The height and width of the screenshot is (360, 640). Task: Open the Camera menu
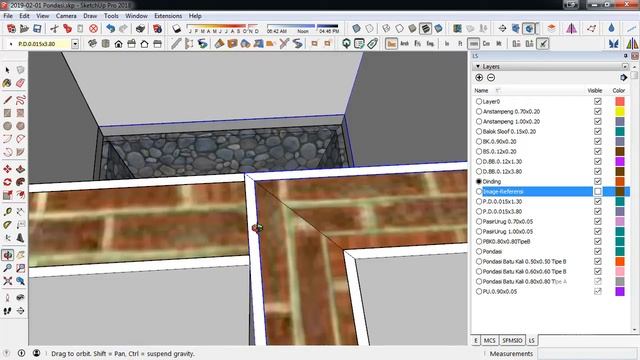(66, 16)
